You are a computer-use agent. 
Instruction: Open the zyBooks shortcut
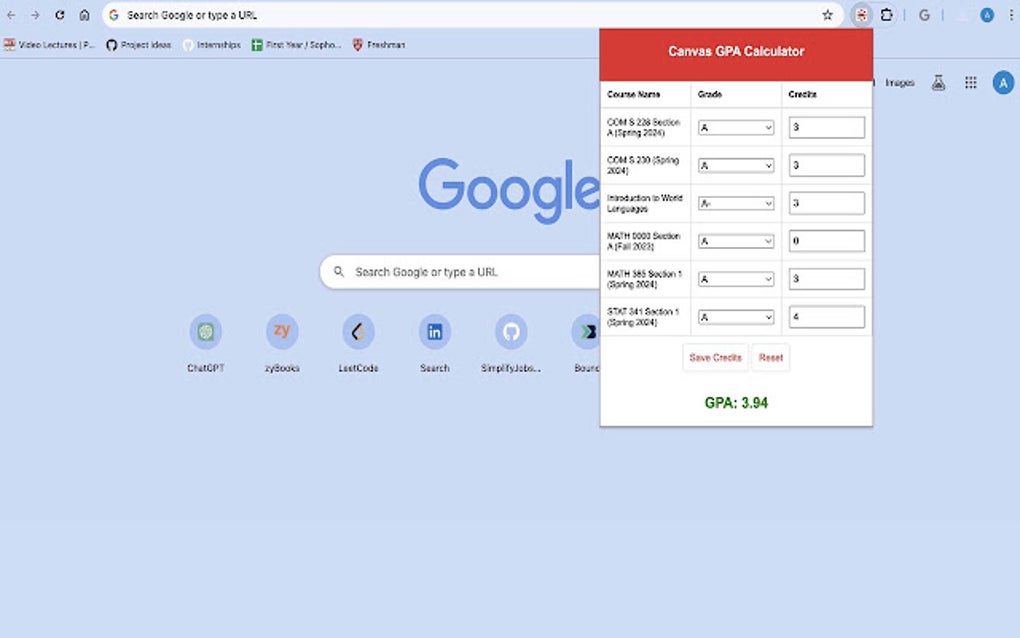[x=281, y=332]
